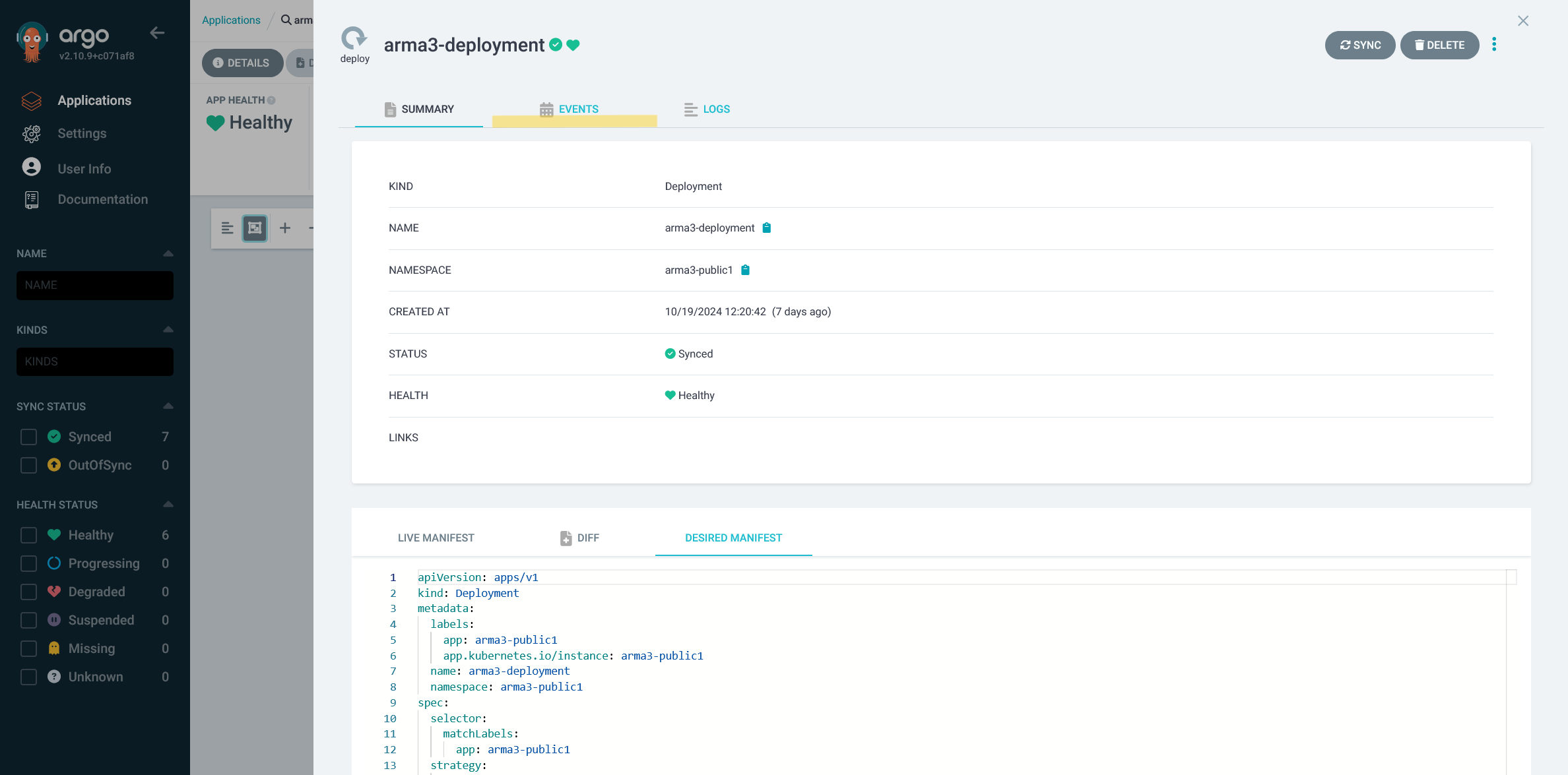Click the 'namespace: arma3-public1' manifest line
Image resolution: width=1568 pixels, height=775 pixels.
506,687
